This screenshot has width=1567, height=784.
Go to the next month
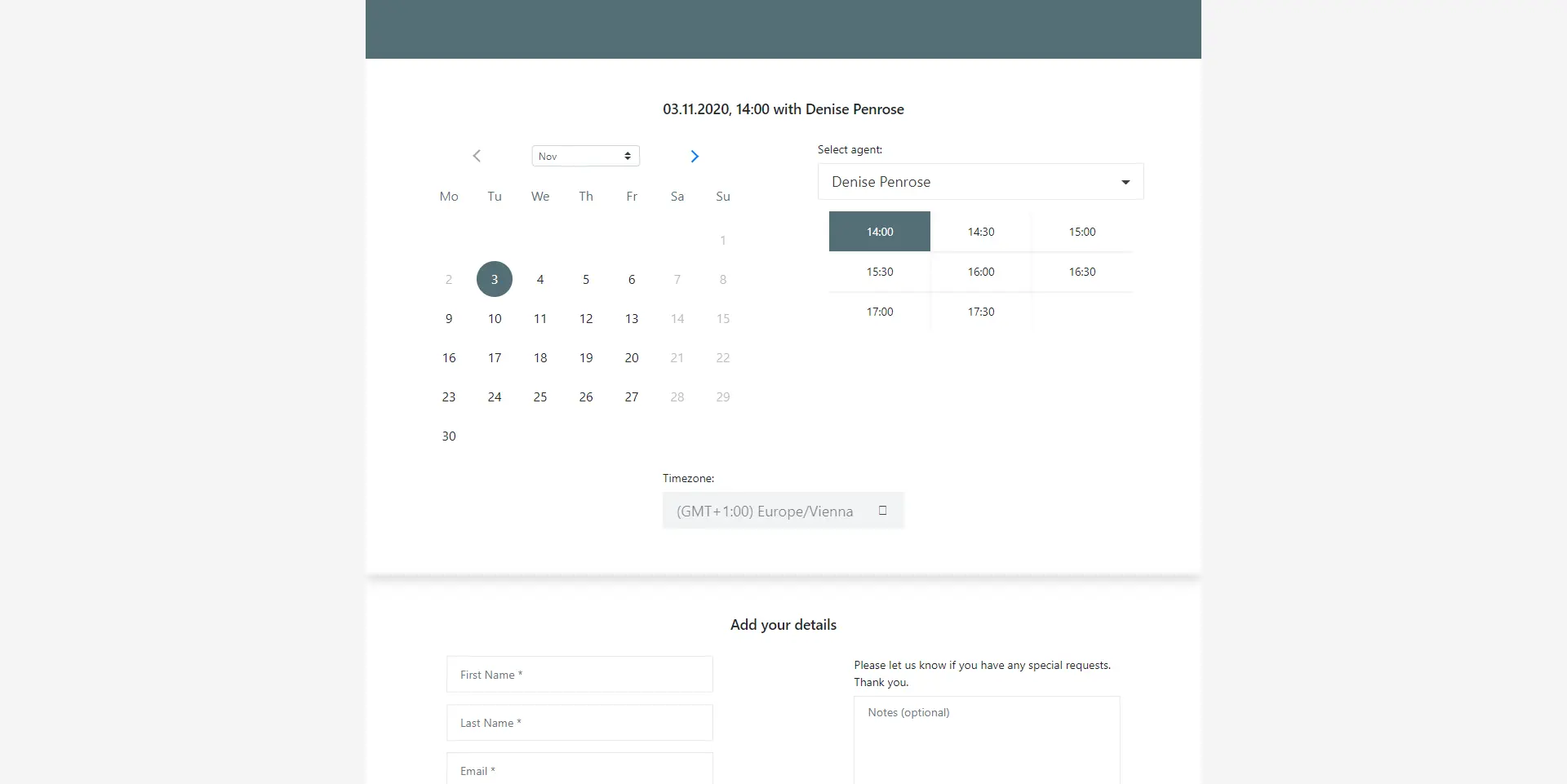[695, 156]
